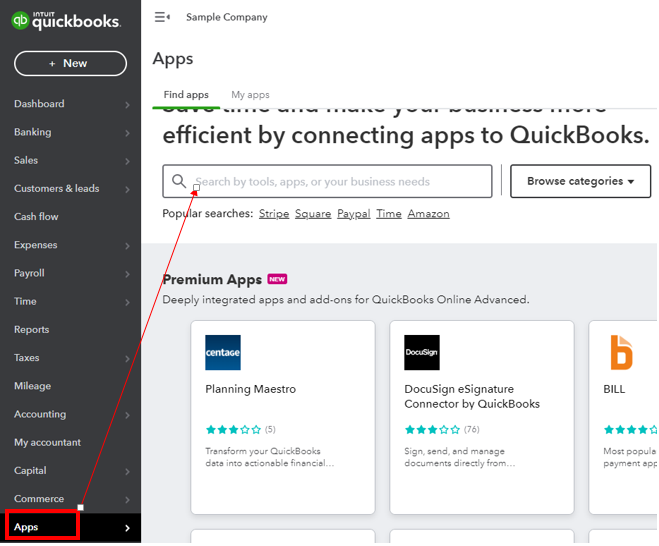The width and height of the screenshot is (659, 546).
Task: Open the BILL app title
Action: [614, 389]
